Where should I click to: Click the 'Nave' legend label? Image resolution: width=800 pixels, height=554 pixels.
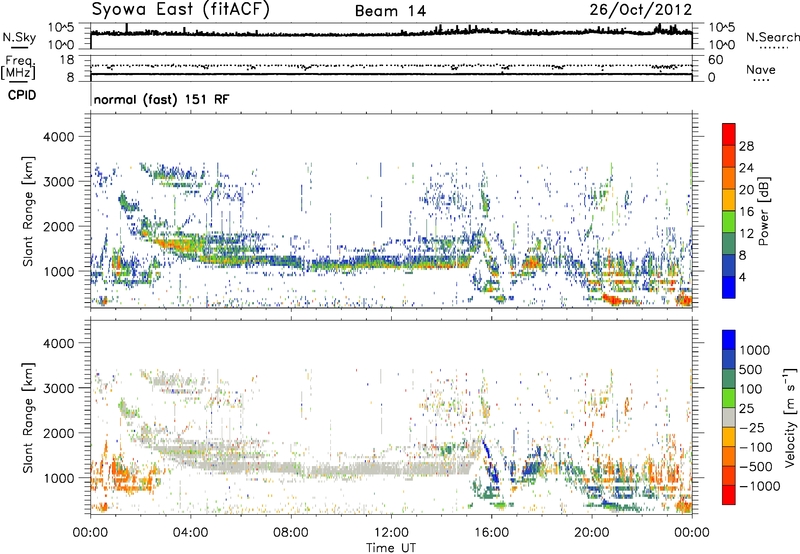[x=761, y=69]
